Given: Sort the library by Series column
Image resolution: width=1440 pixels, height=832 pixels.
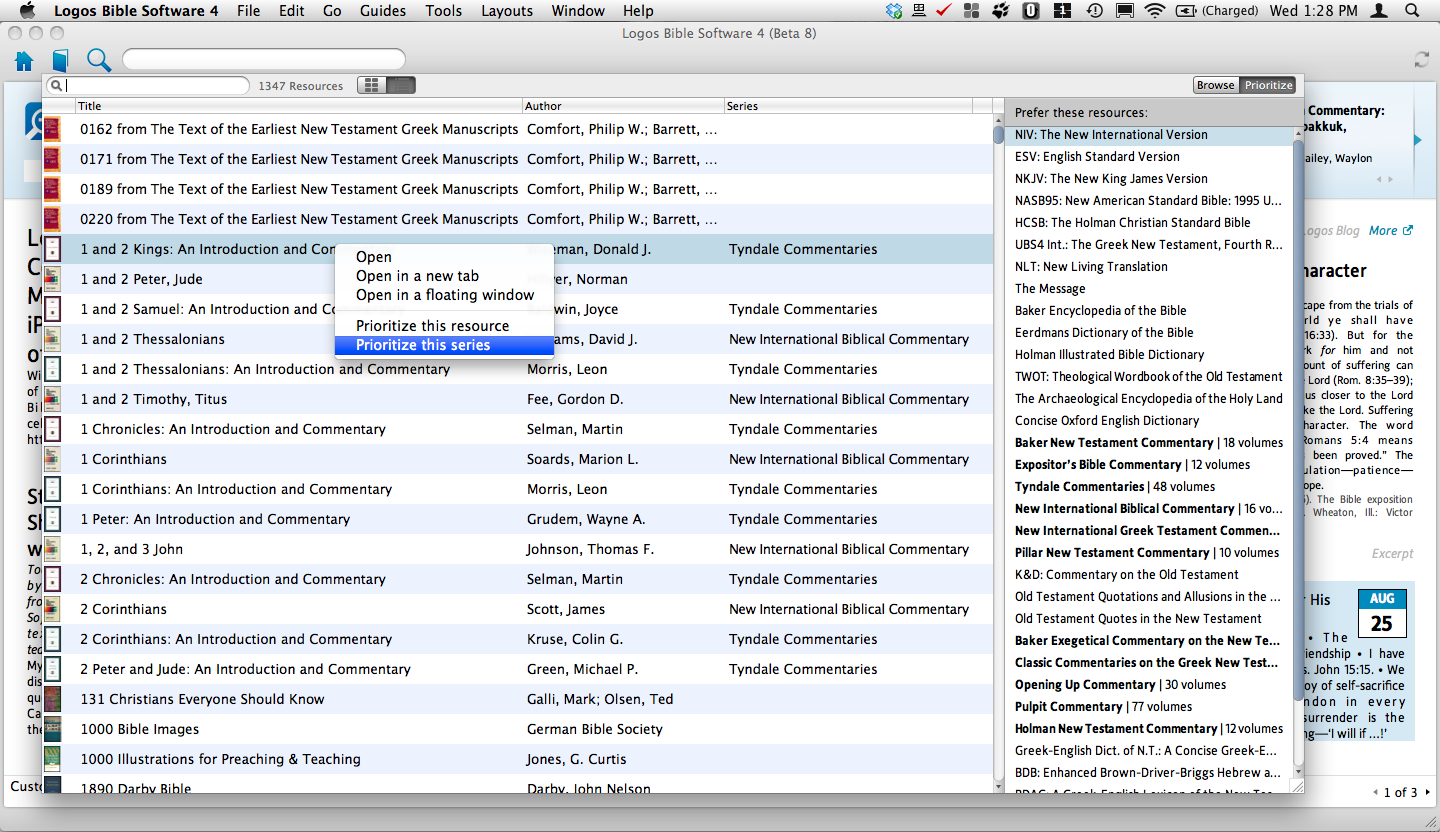Looking at the screenshot, I should click(x=848, y=106).
